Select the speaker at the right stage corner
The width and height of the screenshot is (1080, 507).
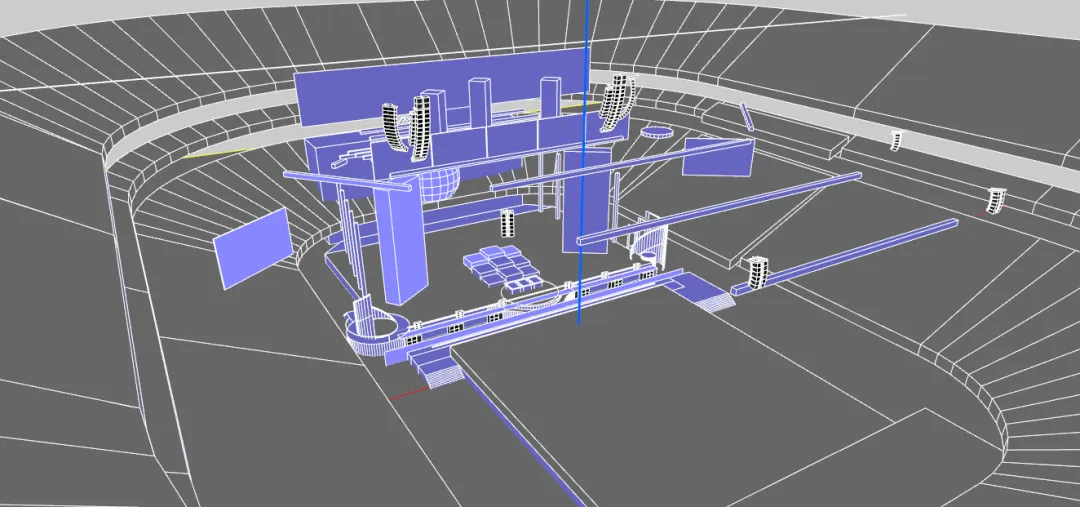[x=756, y=272]
